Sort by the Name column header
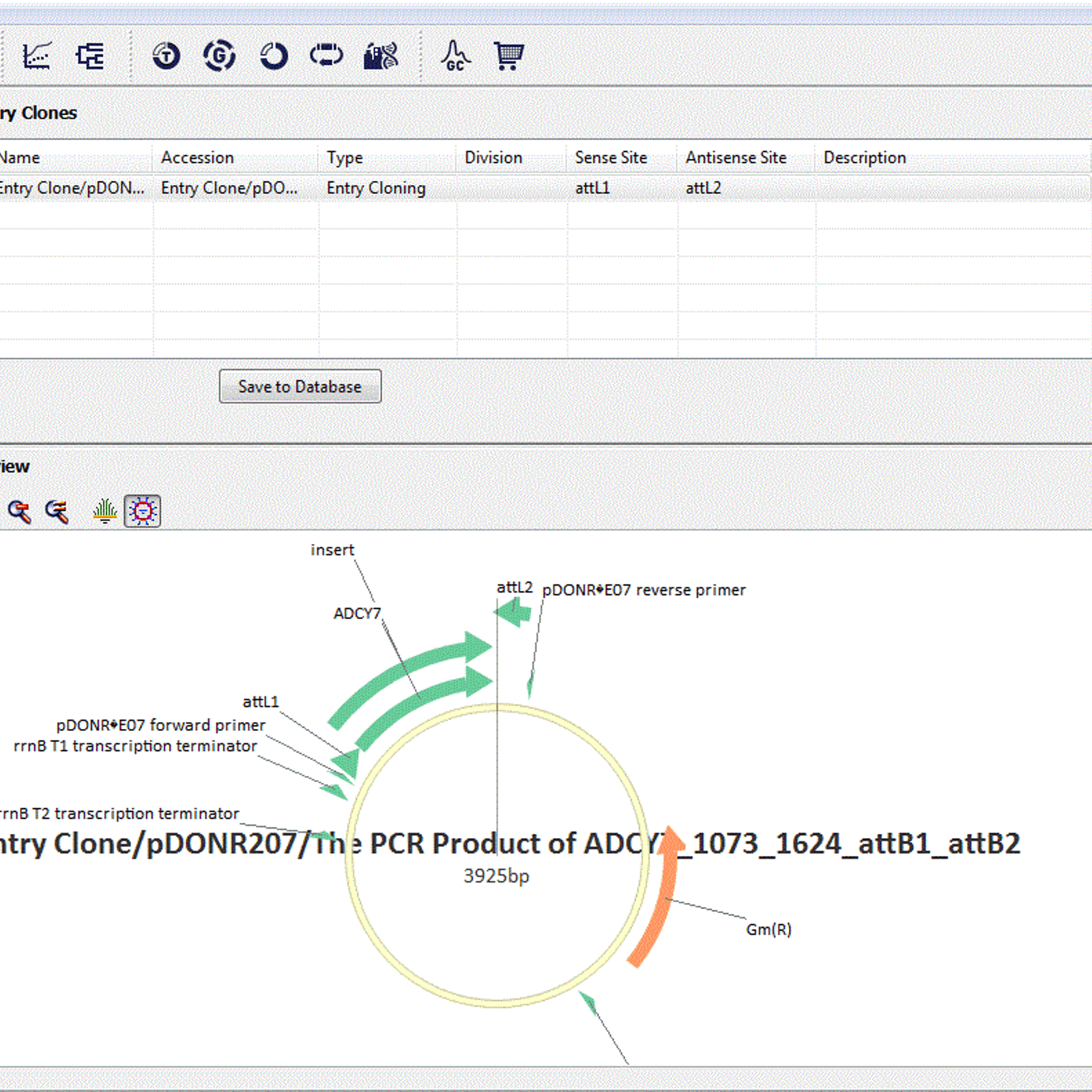This screenshot has height=1092, width=1092. (75, 158)
